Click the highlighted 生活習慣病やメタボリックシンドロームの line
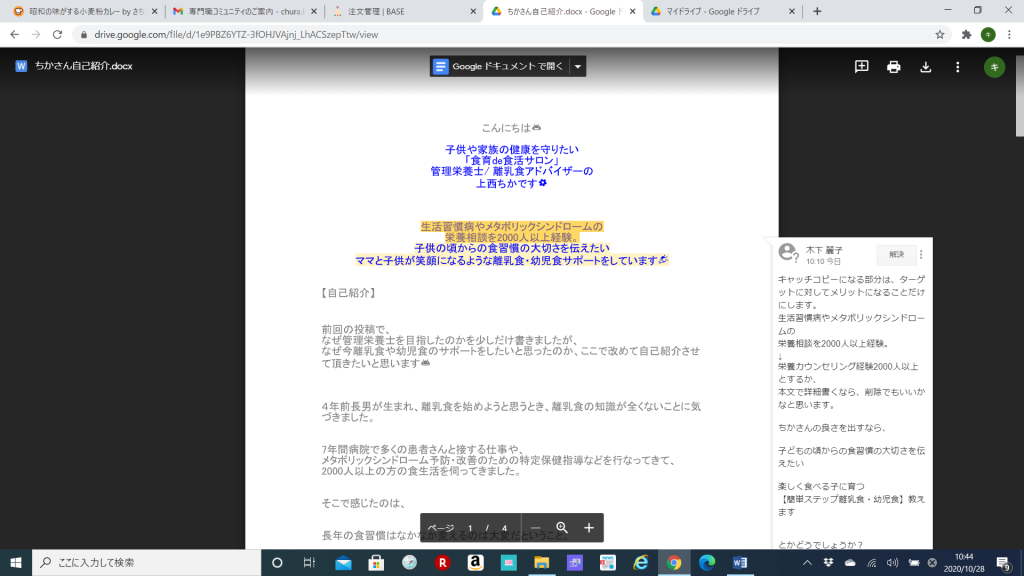Screen dimensions: 1024x576 pos(511,227)
